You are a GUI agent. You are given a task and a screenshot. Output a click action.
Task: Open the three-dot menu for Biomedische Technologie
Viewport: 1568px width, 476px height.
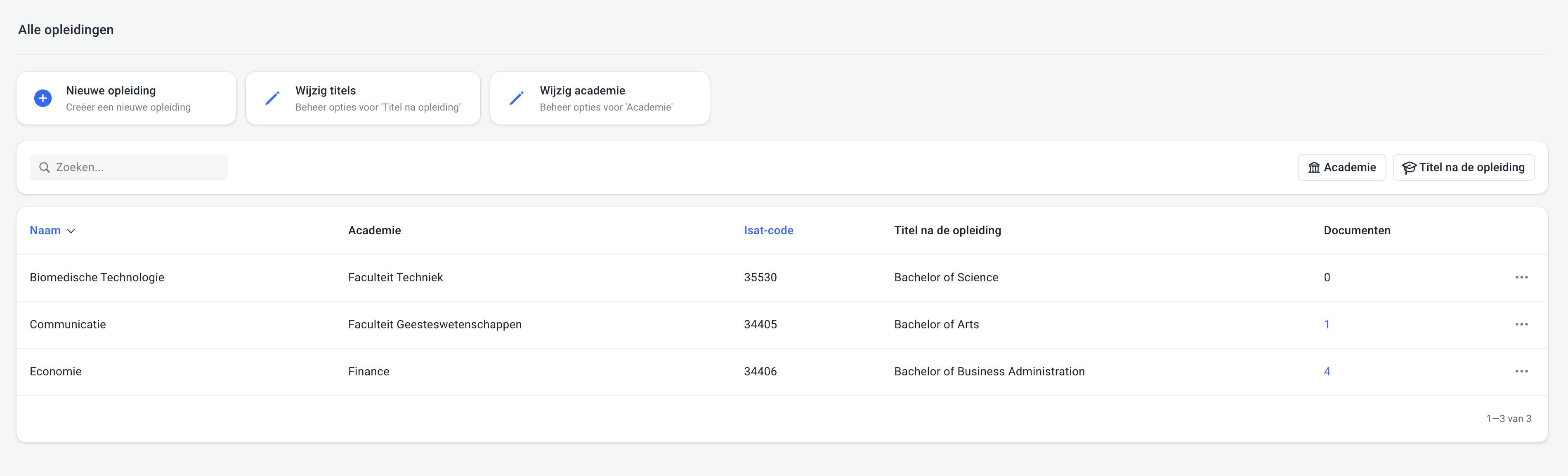tap(1521, 278)
